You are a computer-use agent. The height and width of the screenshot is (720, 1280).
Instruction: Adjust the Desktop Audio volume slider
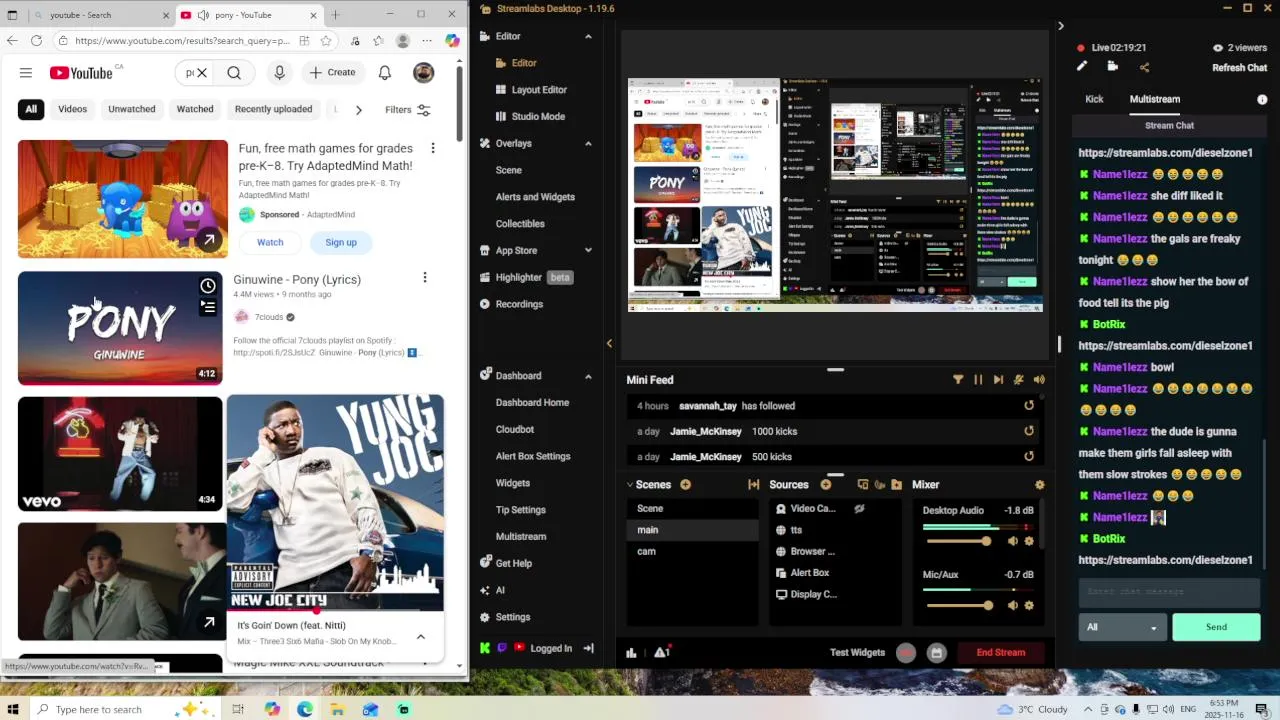pyautogui.click(x=959, y=541)
